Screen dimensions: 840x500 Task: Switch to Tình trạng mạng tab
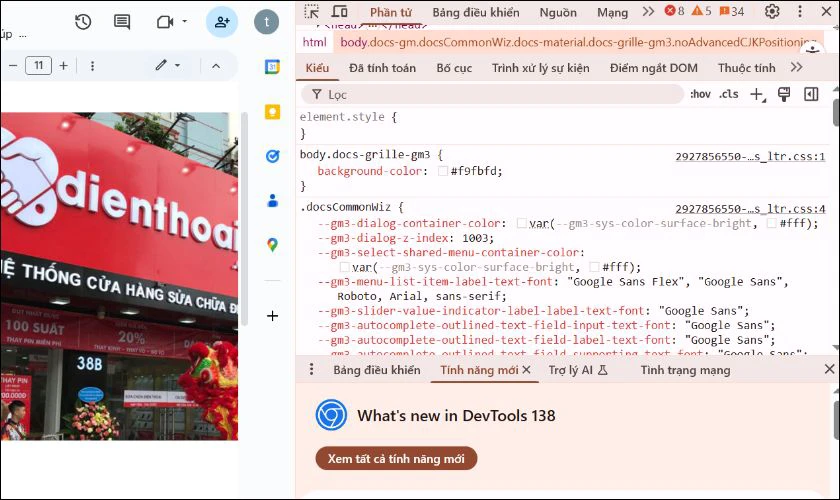pos(685,370)
